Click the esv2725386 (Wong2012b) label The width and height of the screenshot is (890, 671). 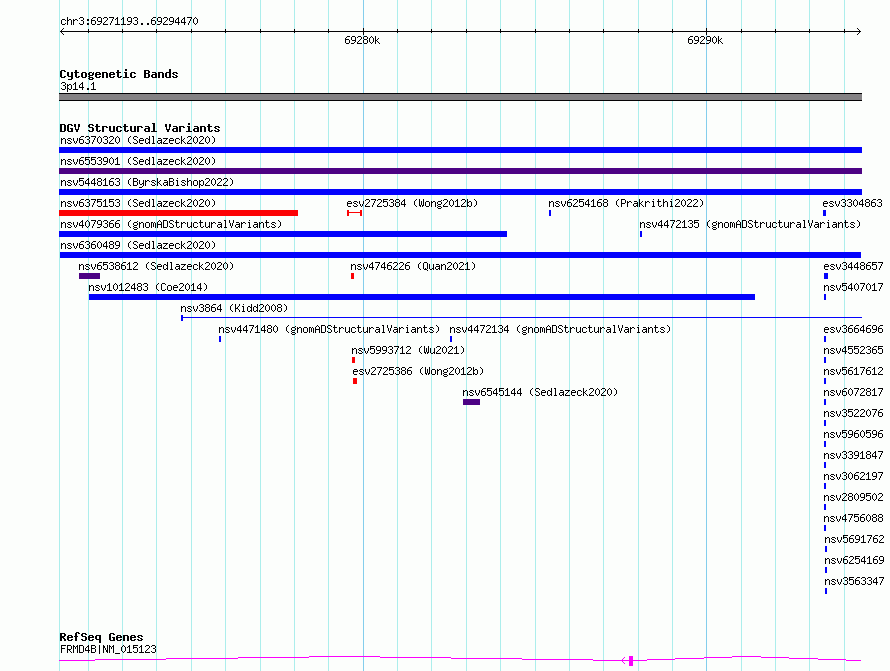tap(418, 371)
